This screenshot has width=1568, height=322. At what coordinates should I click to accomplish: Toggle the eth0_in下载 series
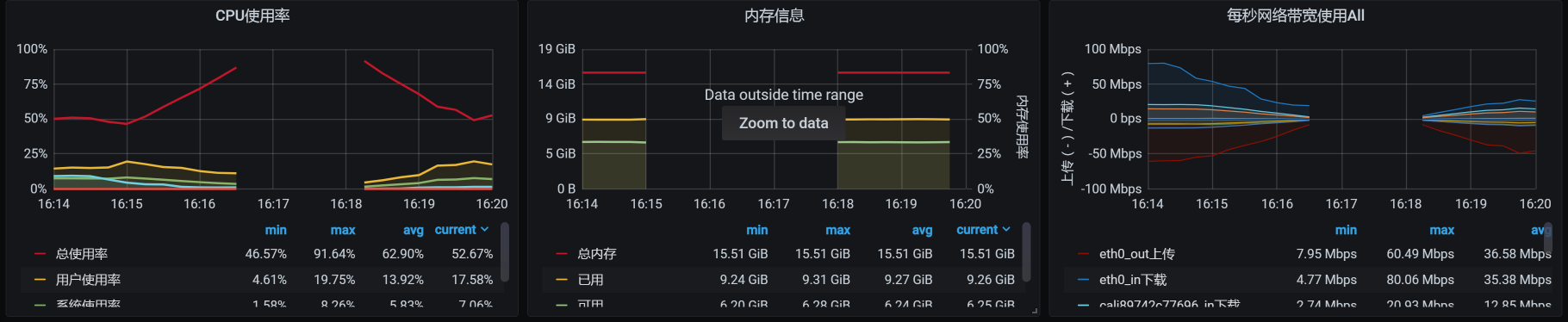tap(1132, 280)
